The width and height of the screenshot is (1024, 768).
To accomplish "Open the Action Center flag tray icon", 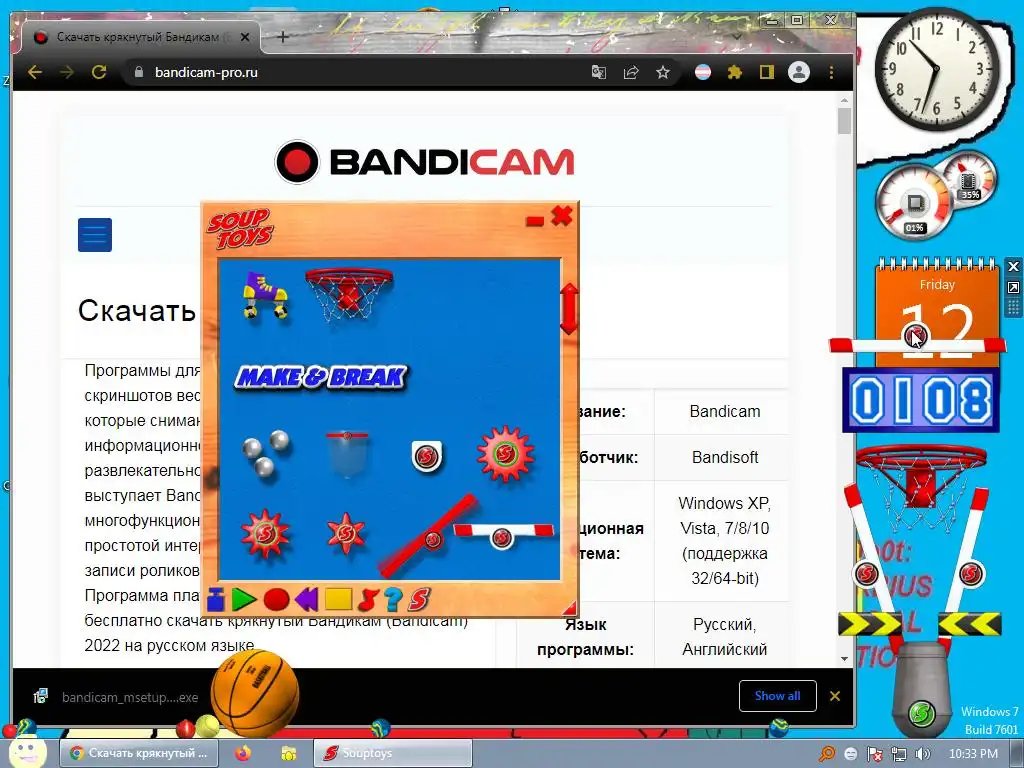I will tap(874, 754).
